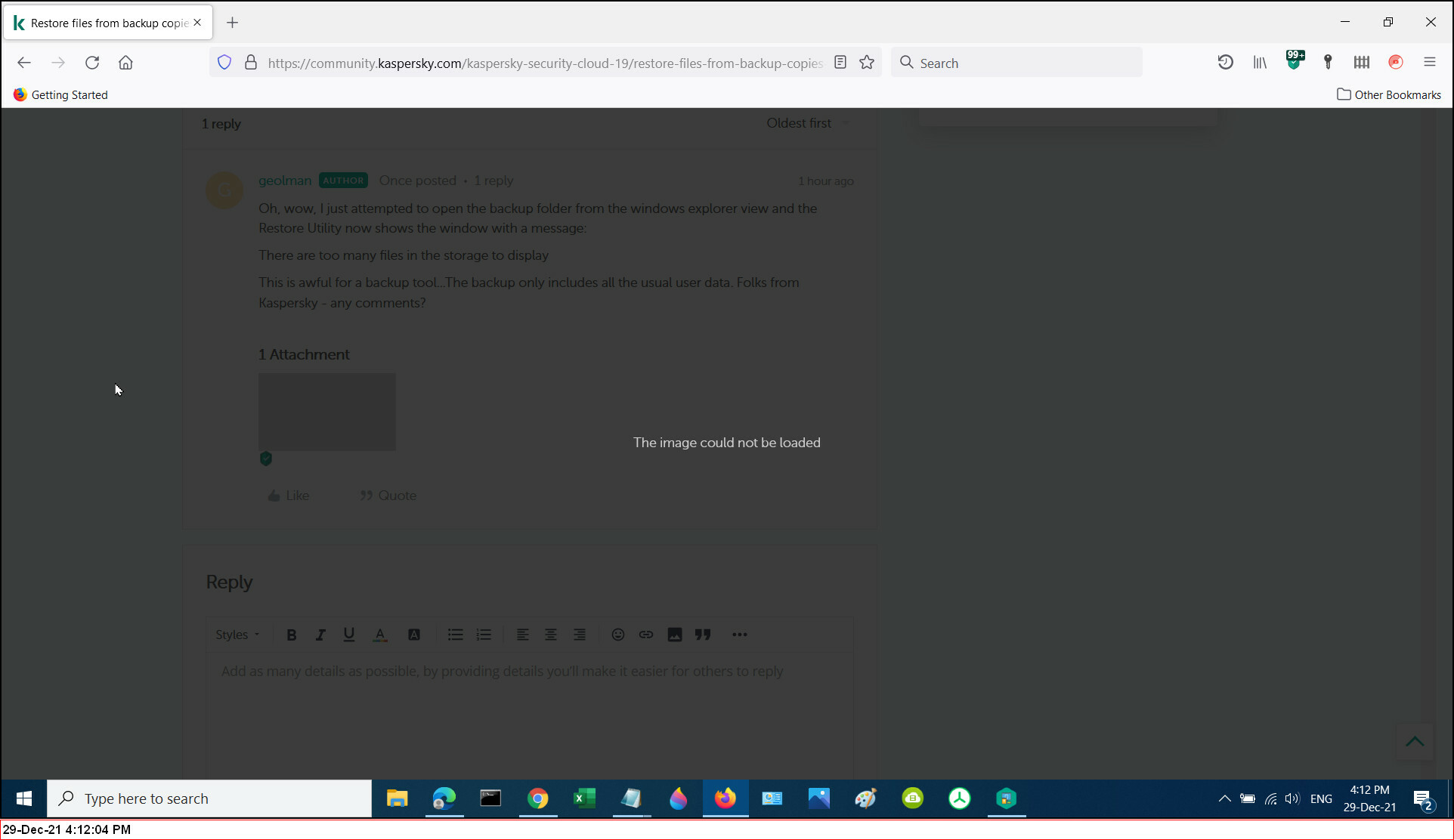Screen dimensions: 1454x840
Task: Insert a bulleted list
Action: pos(455,635)
